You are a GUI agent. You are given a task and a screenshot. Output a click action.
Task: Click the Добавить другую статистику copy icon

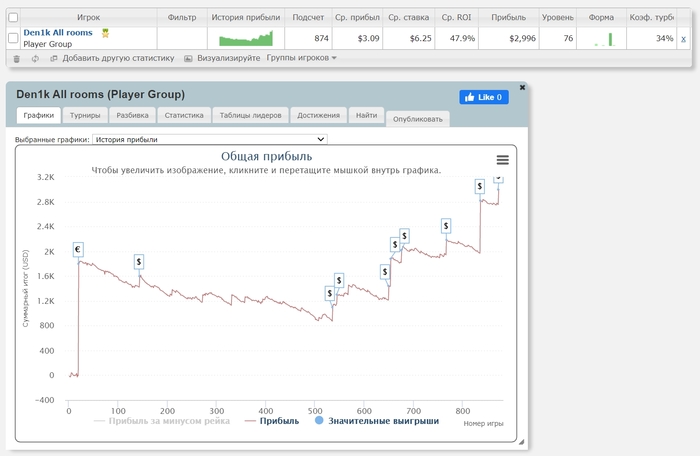tap(54, 59)
